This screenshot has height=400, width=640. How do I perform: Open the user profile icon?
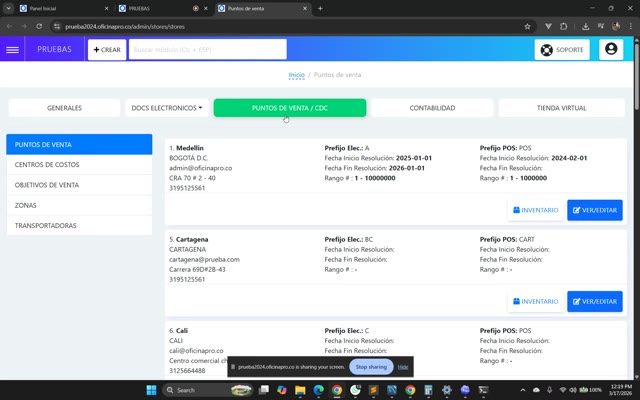coord(611,49)
